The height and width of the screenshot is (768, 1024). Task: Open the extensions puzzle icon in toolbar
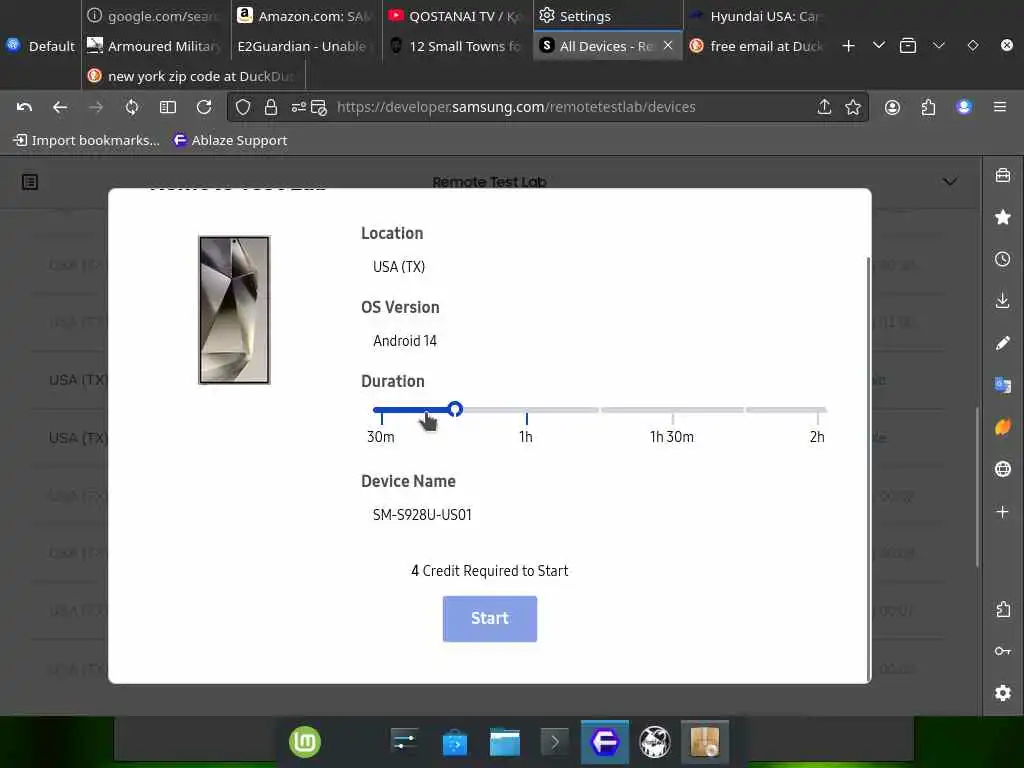click(928, 107)
